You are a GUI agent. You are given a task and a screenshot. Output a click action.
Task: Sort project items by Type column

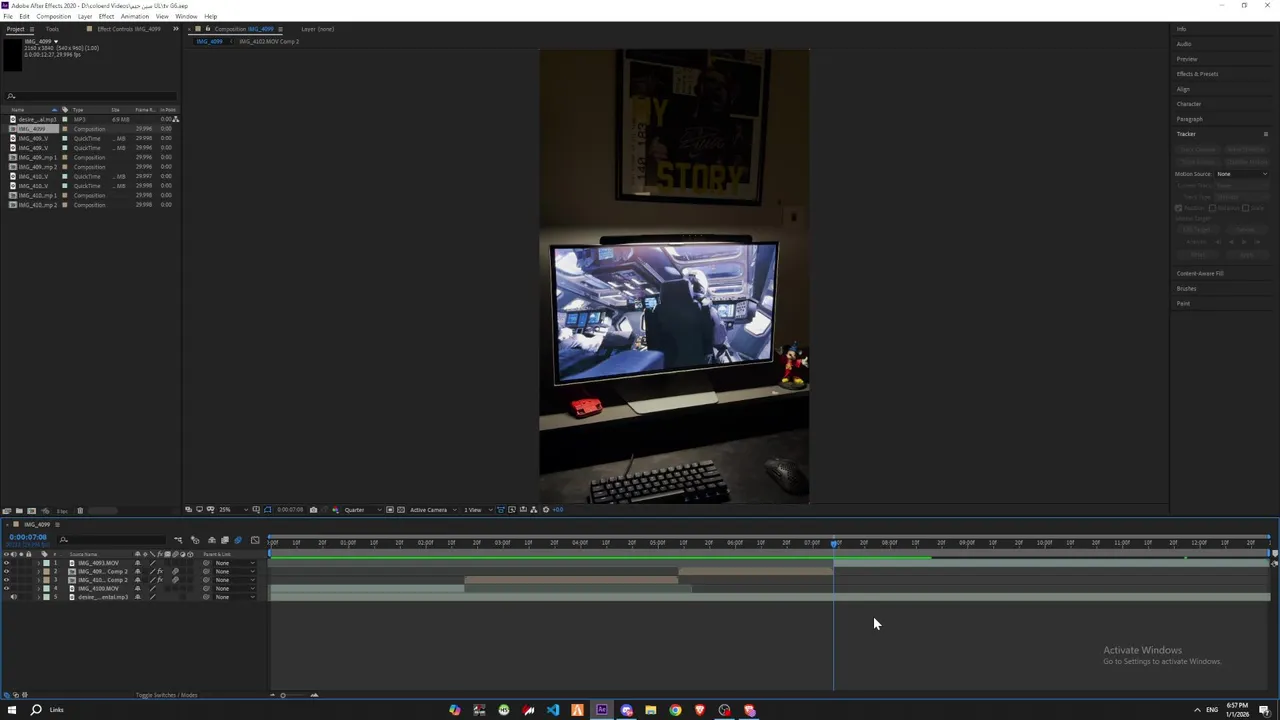(78, 109)
